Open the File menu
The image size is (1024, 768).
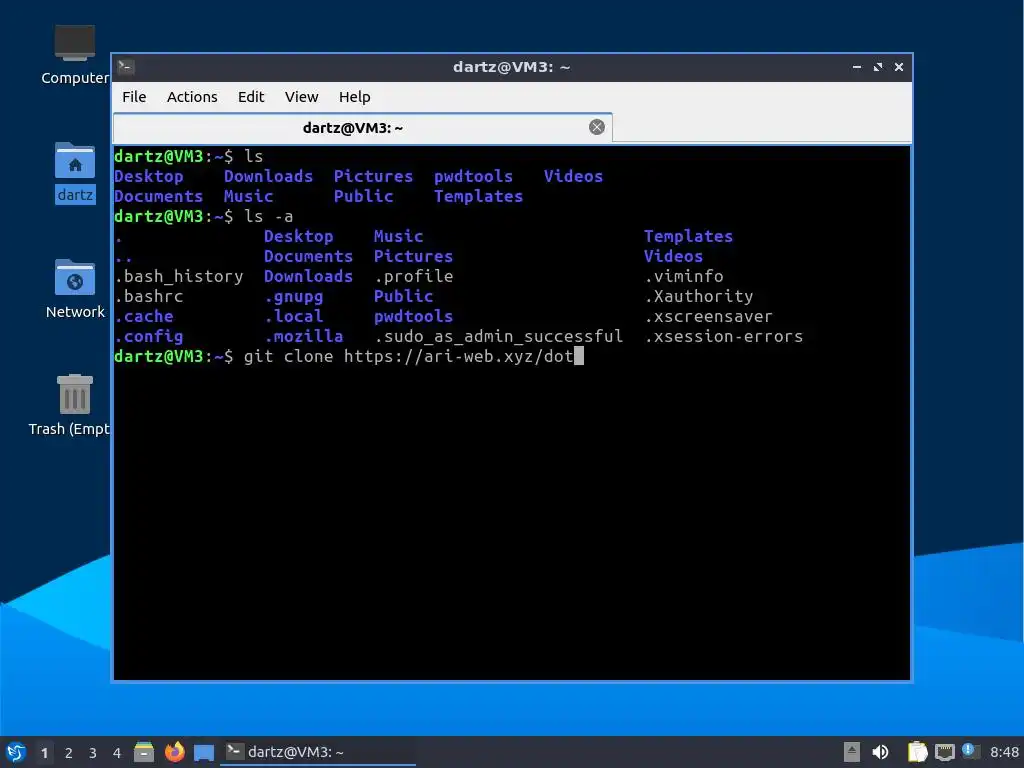(x=134, y=97)
